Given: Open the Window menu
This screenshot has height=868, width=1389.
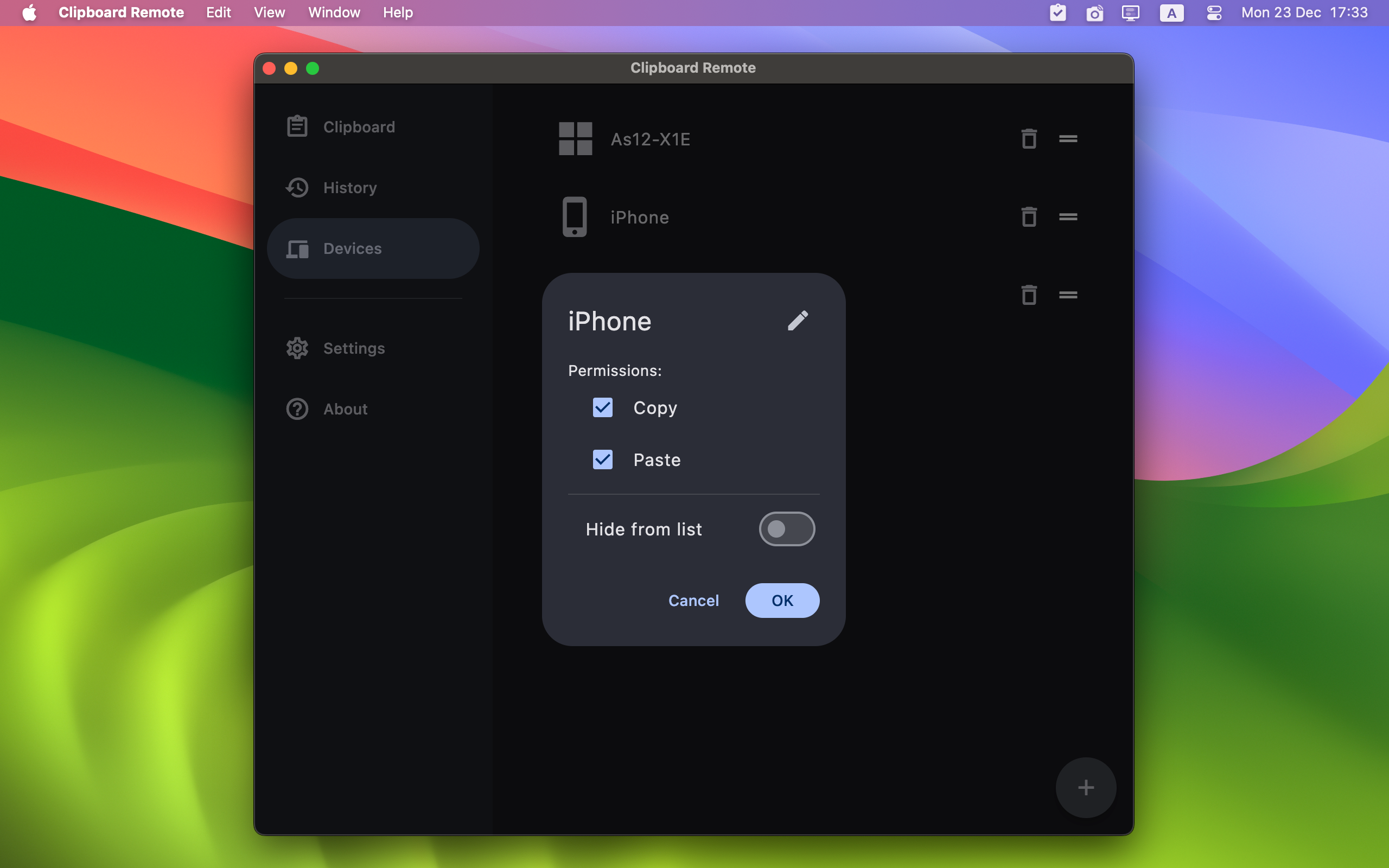Looking at the screenshot, I should point(334,12).
